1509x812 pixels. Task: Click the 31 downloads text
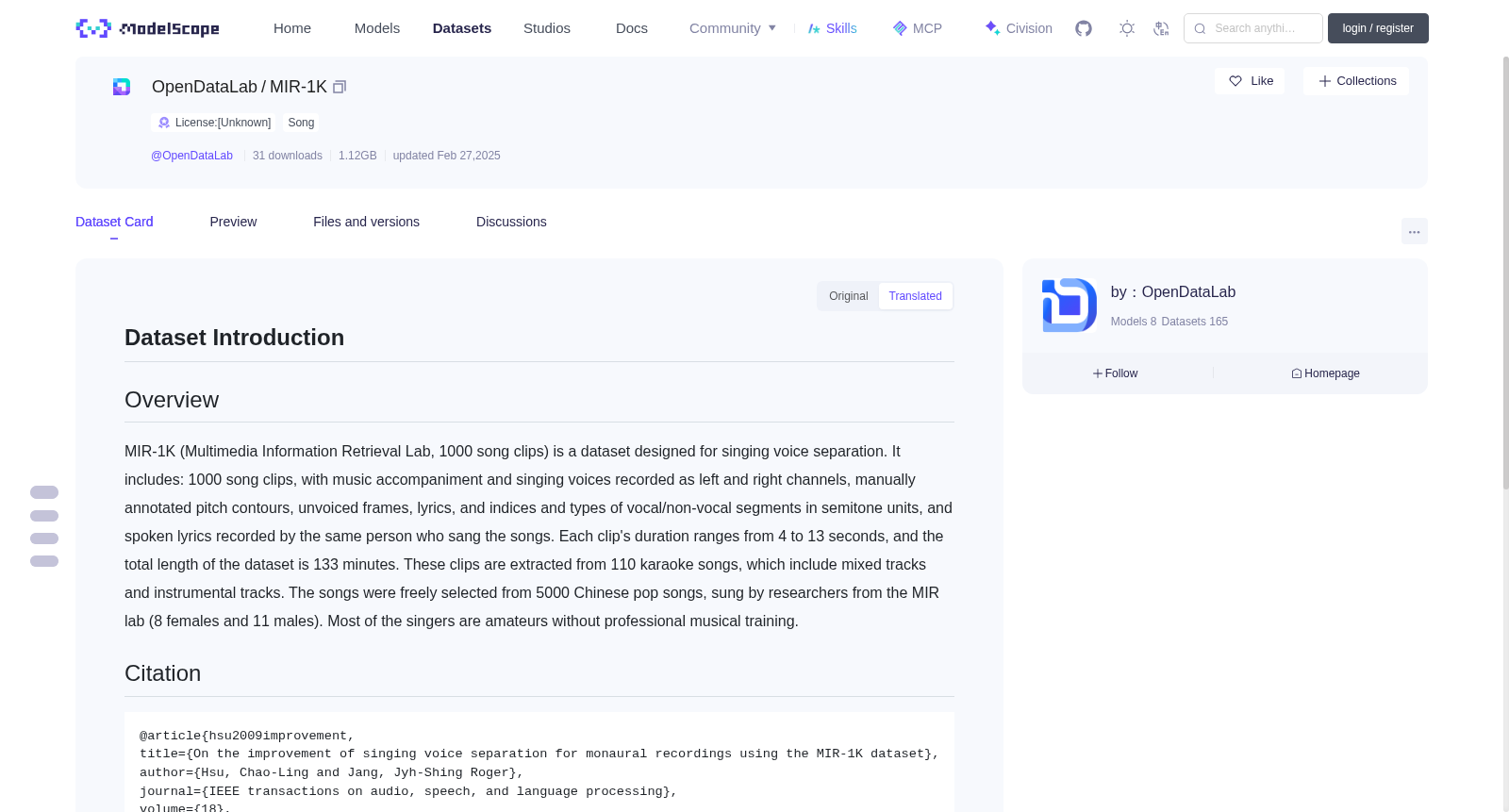(288, 156)
